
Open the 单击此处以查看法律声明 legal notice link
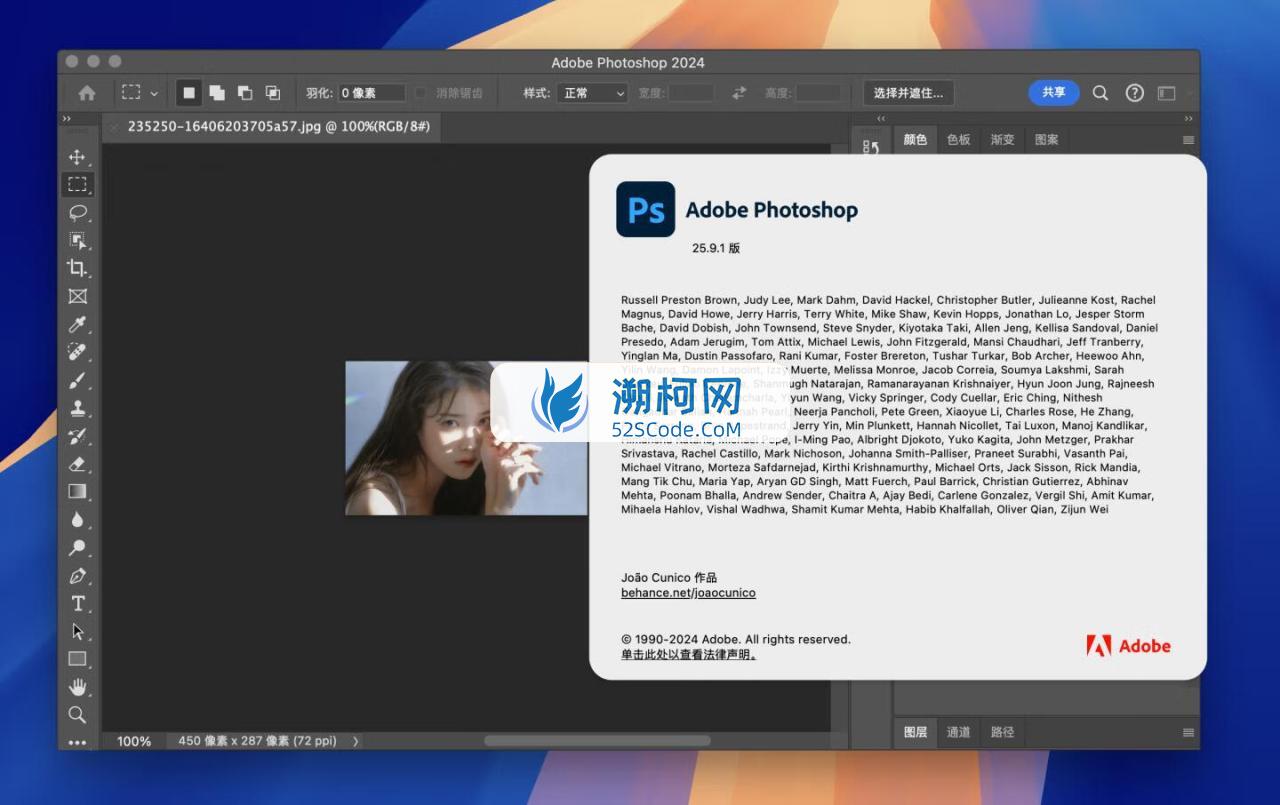[688, 655]
